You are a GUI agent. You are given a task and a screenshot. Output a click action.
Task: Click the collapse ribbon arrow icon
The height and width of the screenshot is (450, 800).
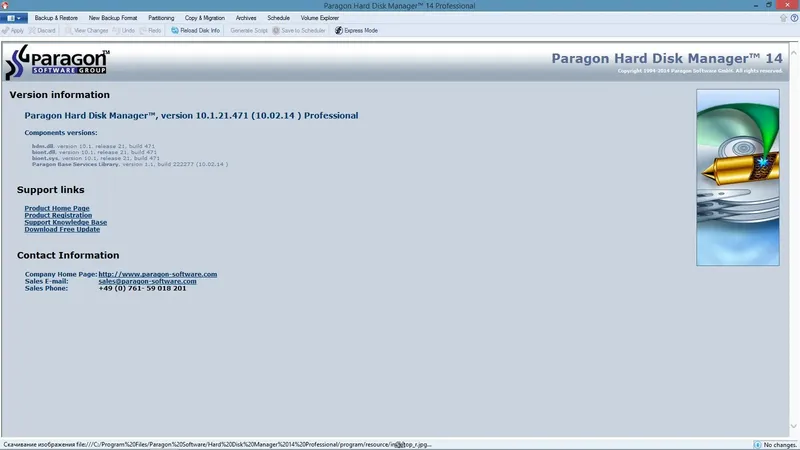click(x=783, y=18)
